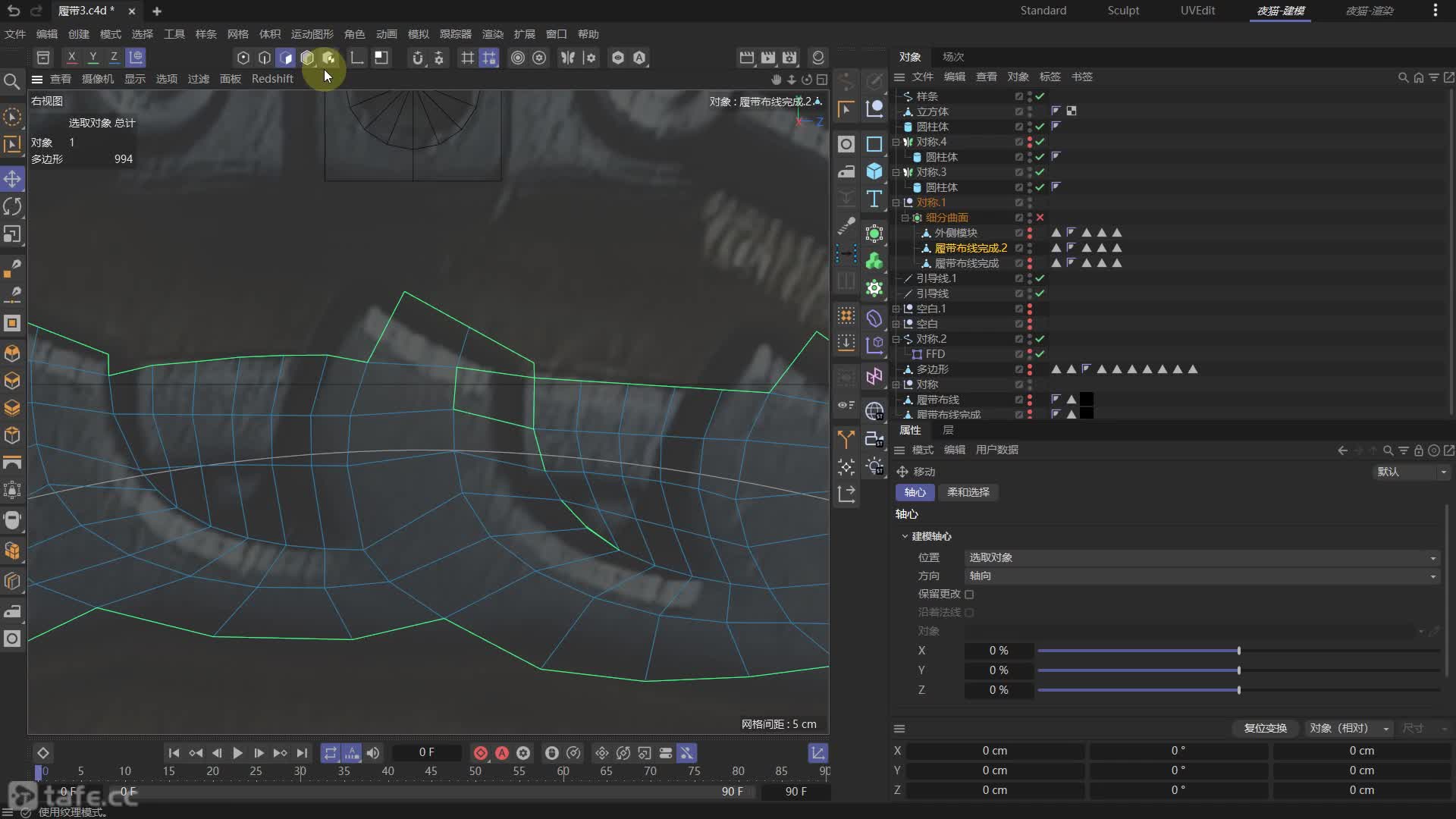Collapse the 对称.3 tree node
The image size is (1456, 819).
point(896,172)
